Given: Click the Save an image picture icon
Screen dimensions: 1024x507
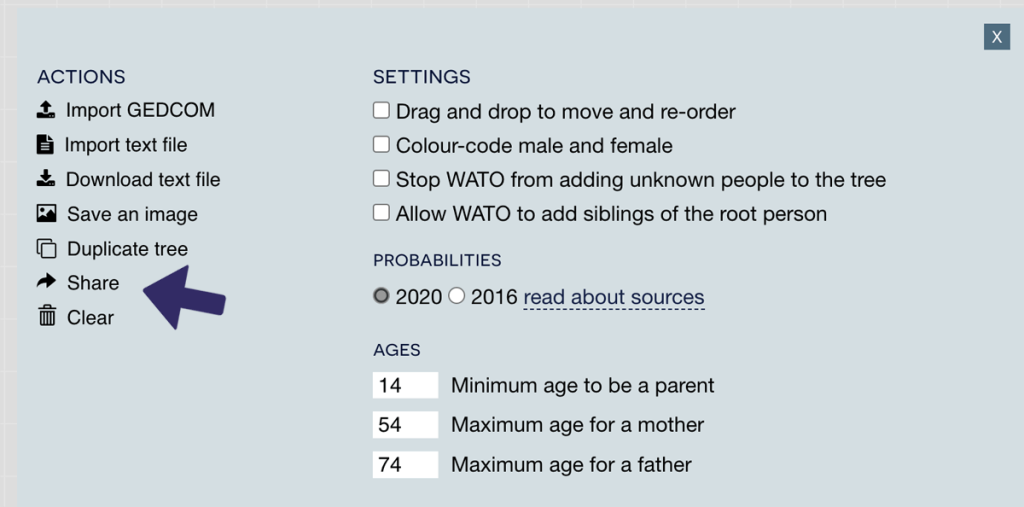Looking at the screenshot, I should point(46,214).
